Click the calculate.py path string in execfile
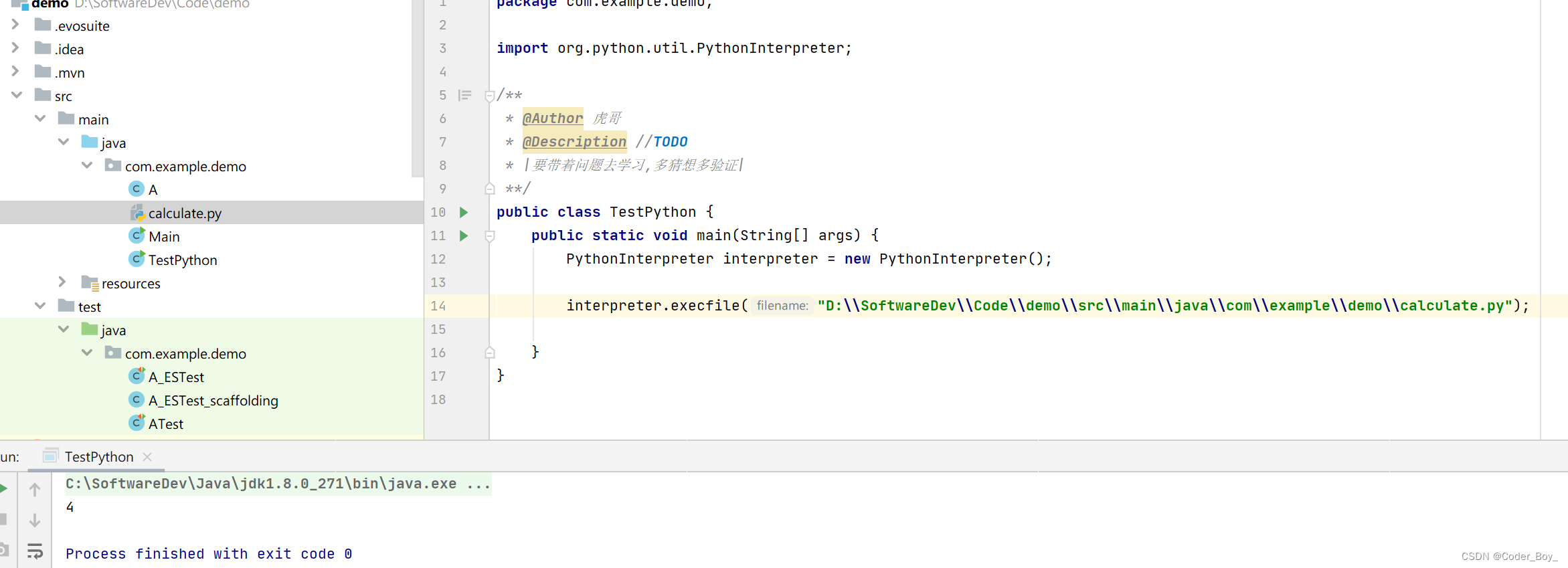The image size is (1568, 568). point(1164,306)
